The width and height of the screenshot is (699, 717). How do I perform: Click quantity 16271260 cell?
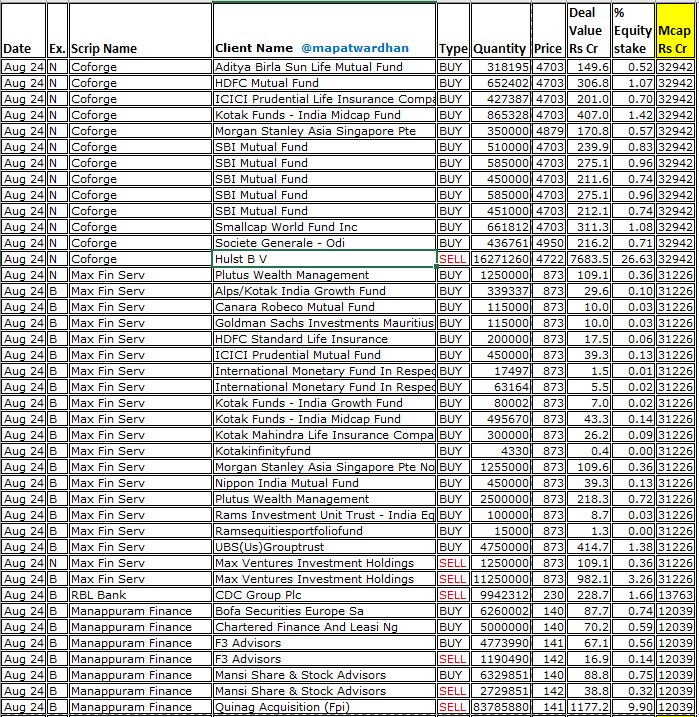click(501, 259)
